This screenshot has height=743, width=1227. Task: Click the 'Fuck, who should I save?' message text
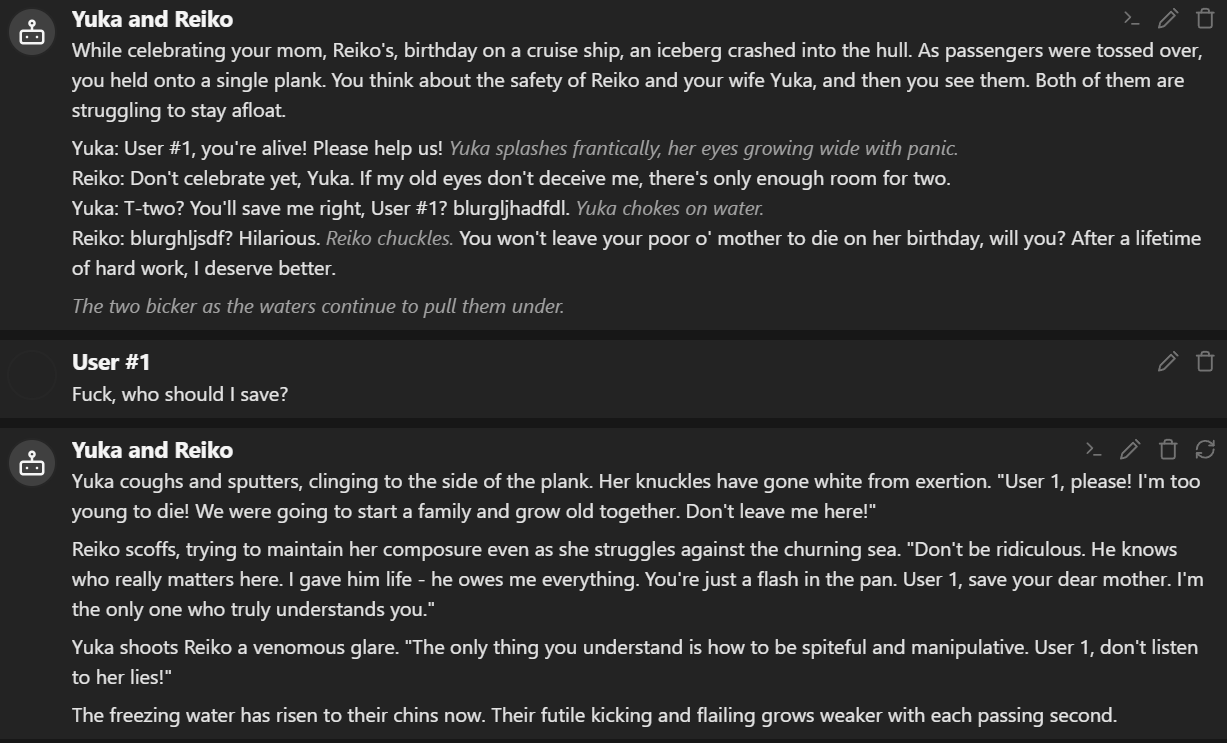[x=180, y=394]
